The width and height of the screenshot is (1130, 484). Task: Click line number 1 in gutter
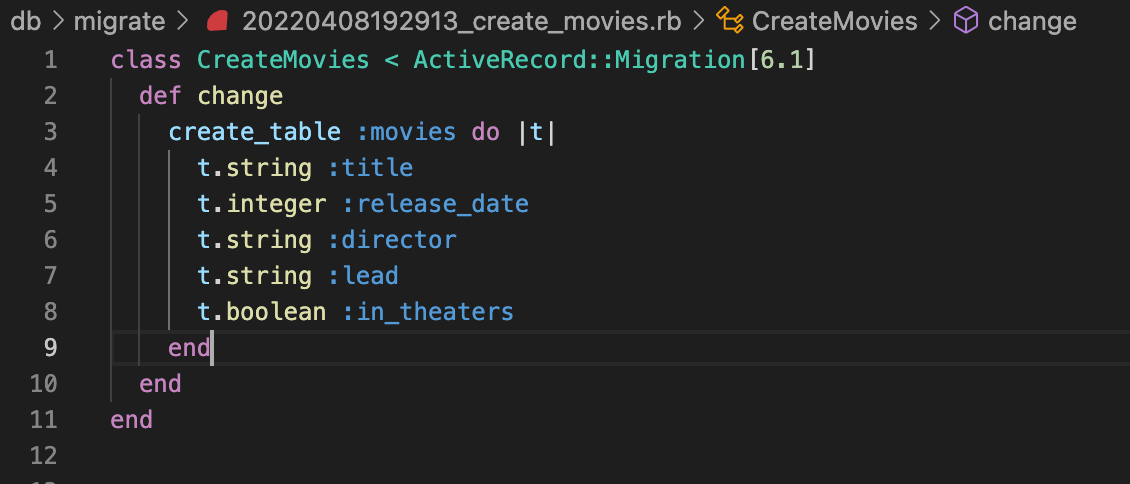pos(50,60)
